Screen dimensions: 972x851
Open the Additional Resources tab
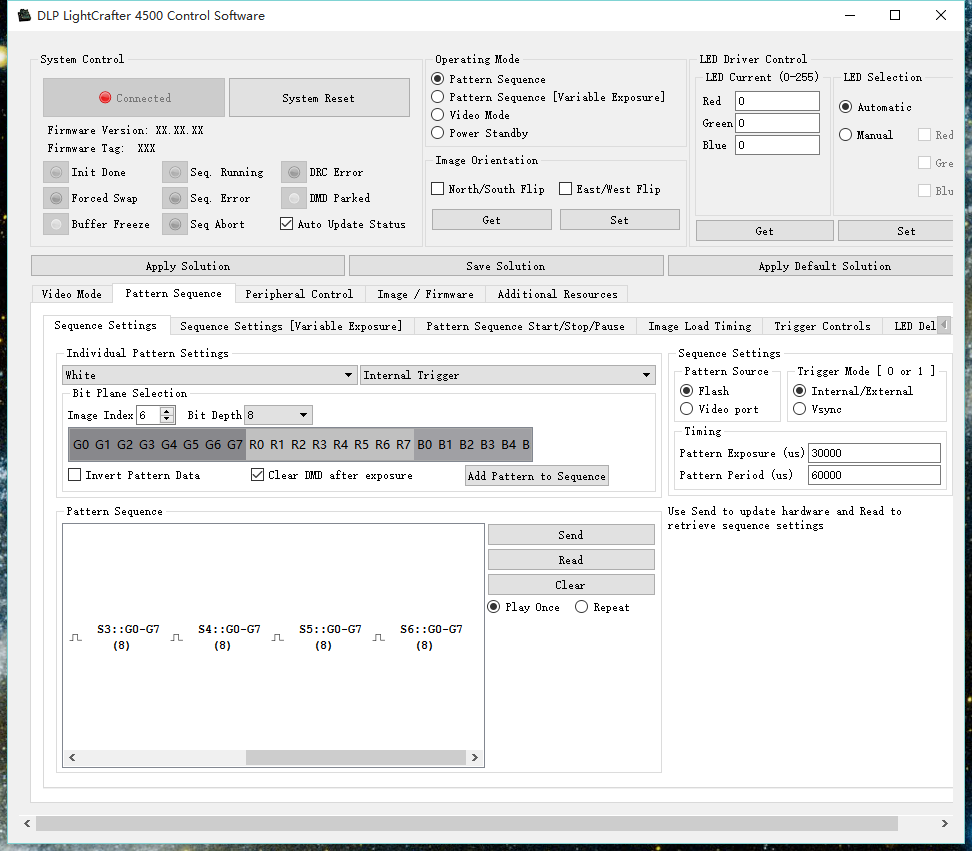coord(557,294)
